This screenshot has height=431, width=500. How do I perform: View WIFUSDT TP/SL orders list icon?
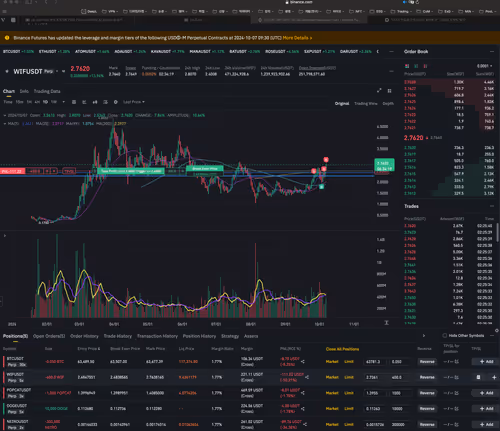pyautogui.click(x=478, y=377)
